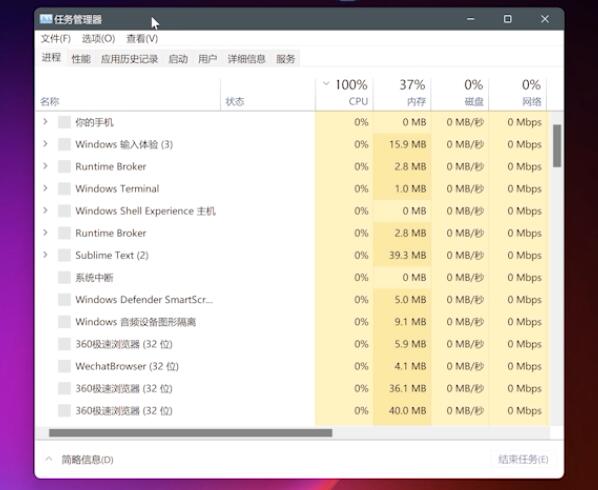Select the Windows 输入体验 (3) row

[292, 145]
